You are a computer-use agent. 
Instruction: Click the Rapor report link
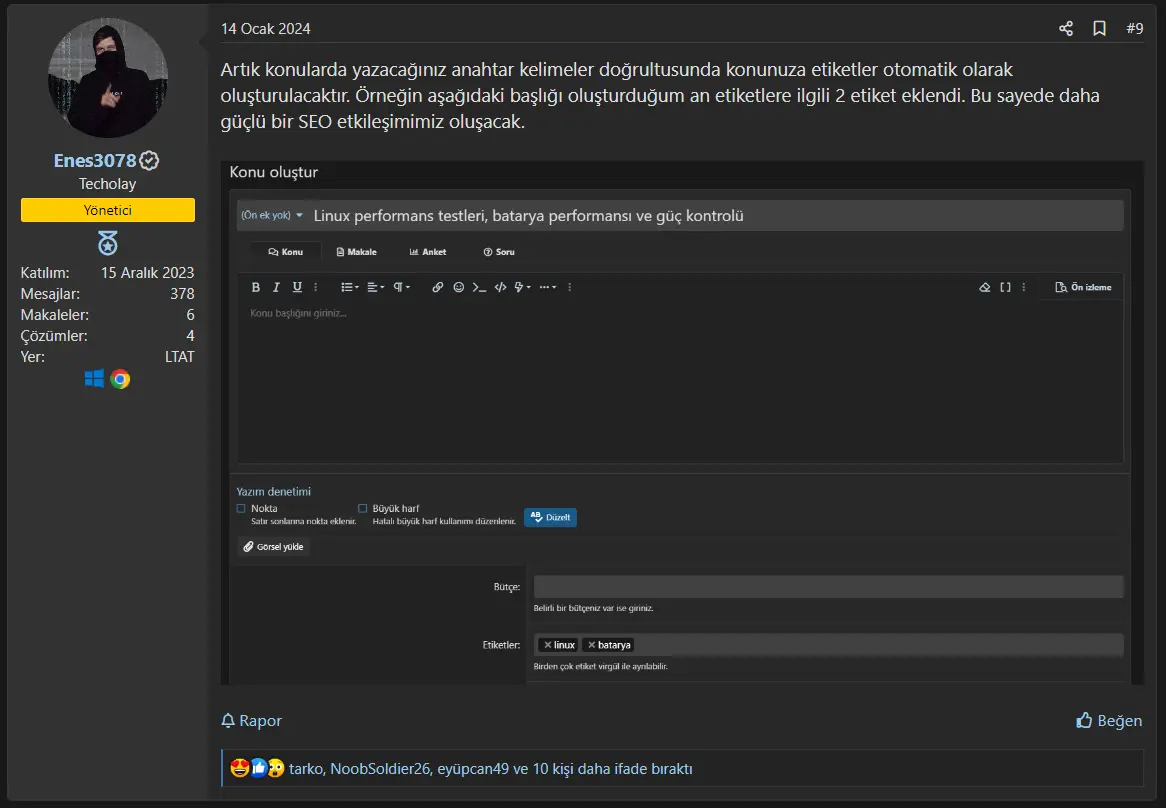(251, 720)
